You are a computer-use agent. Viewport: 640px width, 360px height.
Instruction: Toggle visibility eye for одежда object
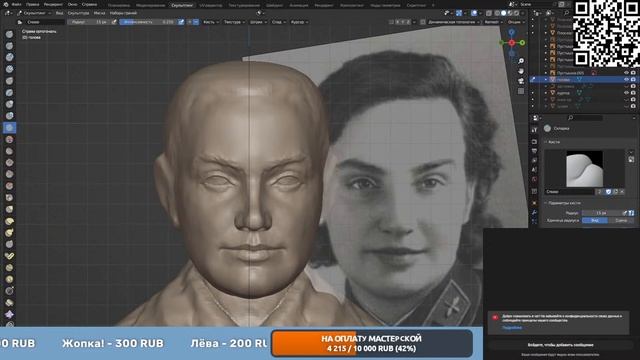coord(626,93)
